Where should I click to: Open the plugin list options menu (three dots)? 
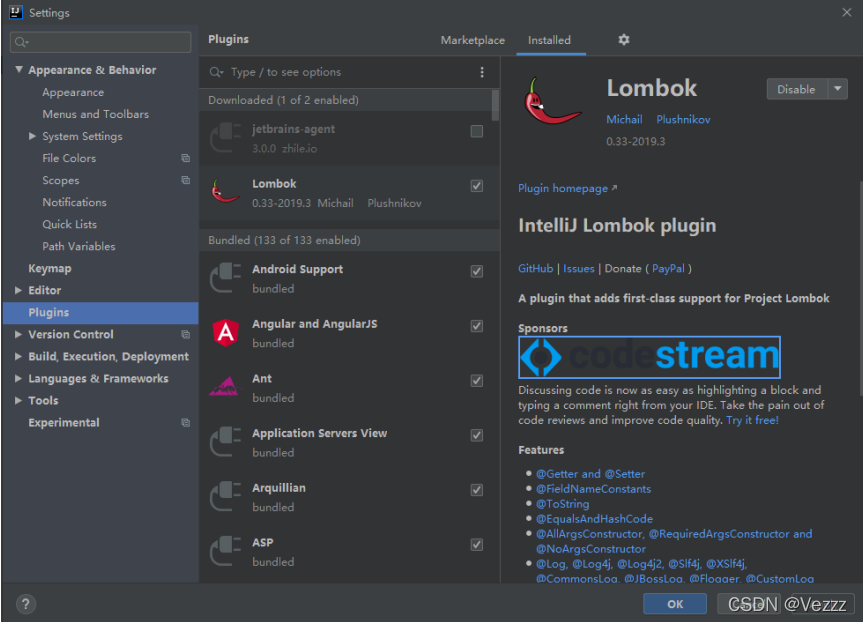tap(482, 72)
